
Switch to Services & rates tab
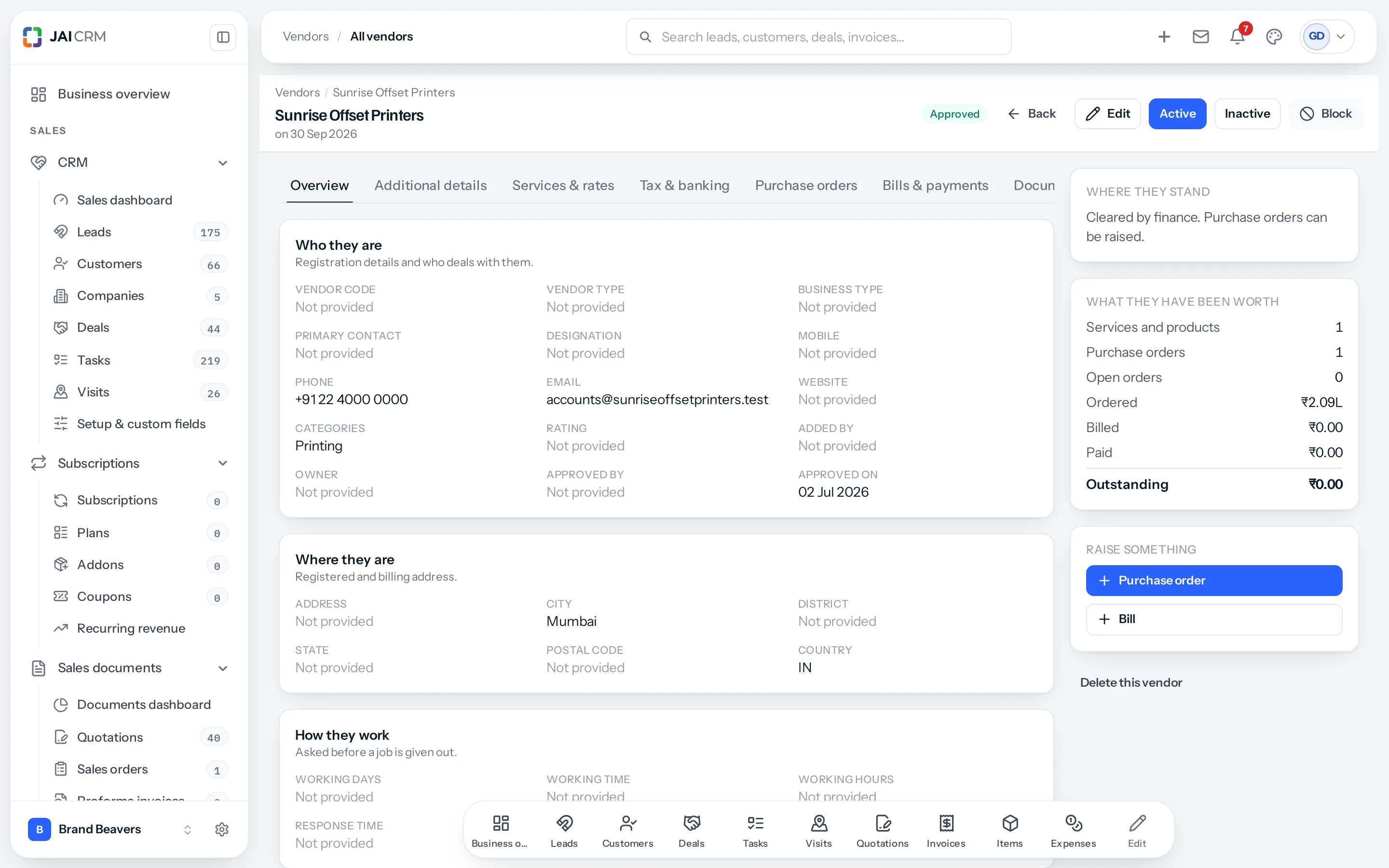tap(563, 186)
